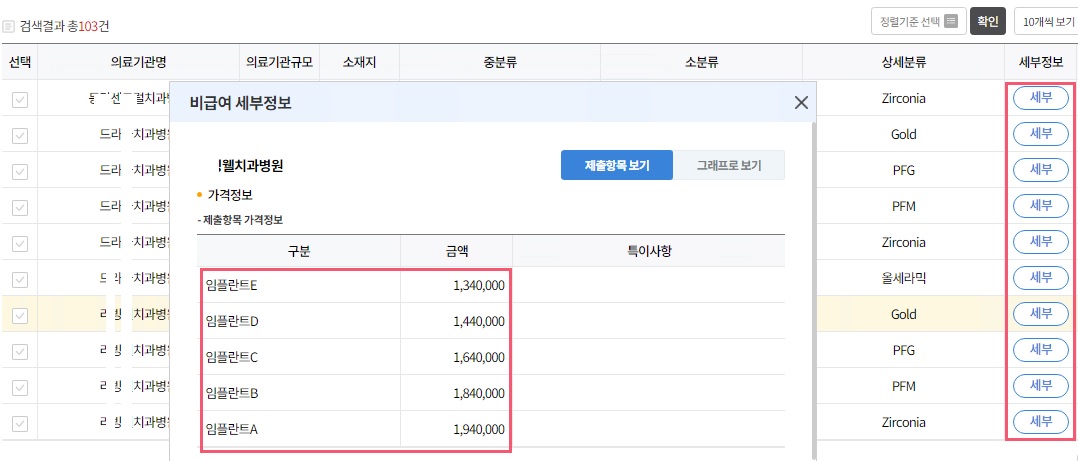This screenshot has height=461, width=1078.
Task: Toggle checkbox in the highlighted Gold row
Action: pos(20,315)
